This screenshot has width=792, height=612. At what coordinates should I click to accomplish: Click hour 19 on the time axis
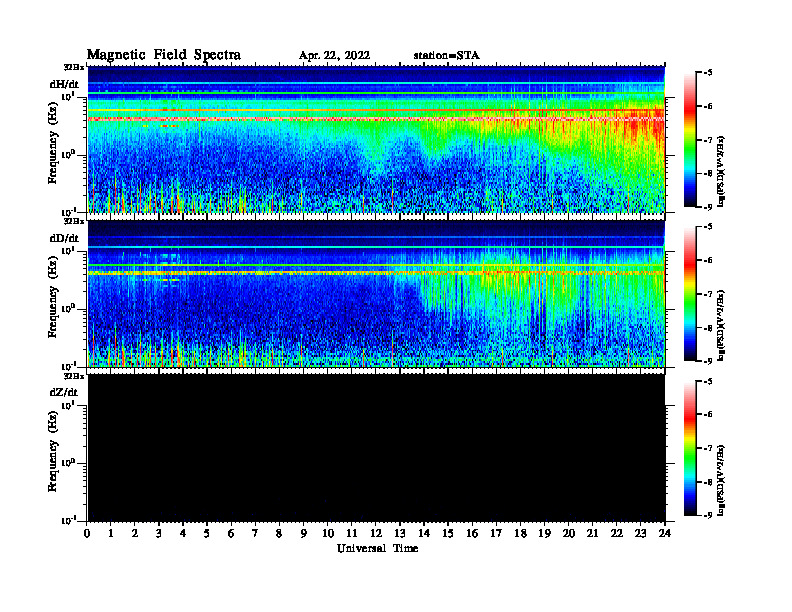(544, 533)
